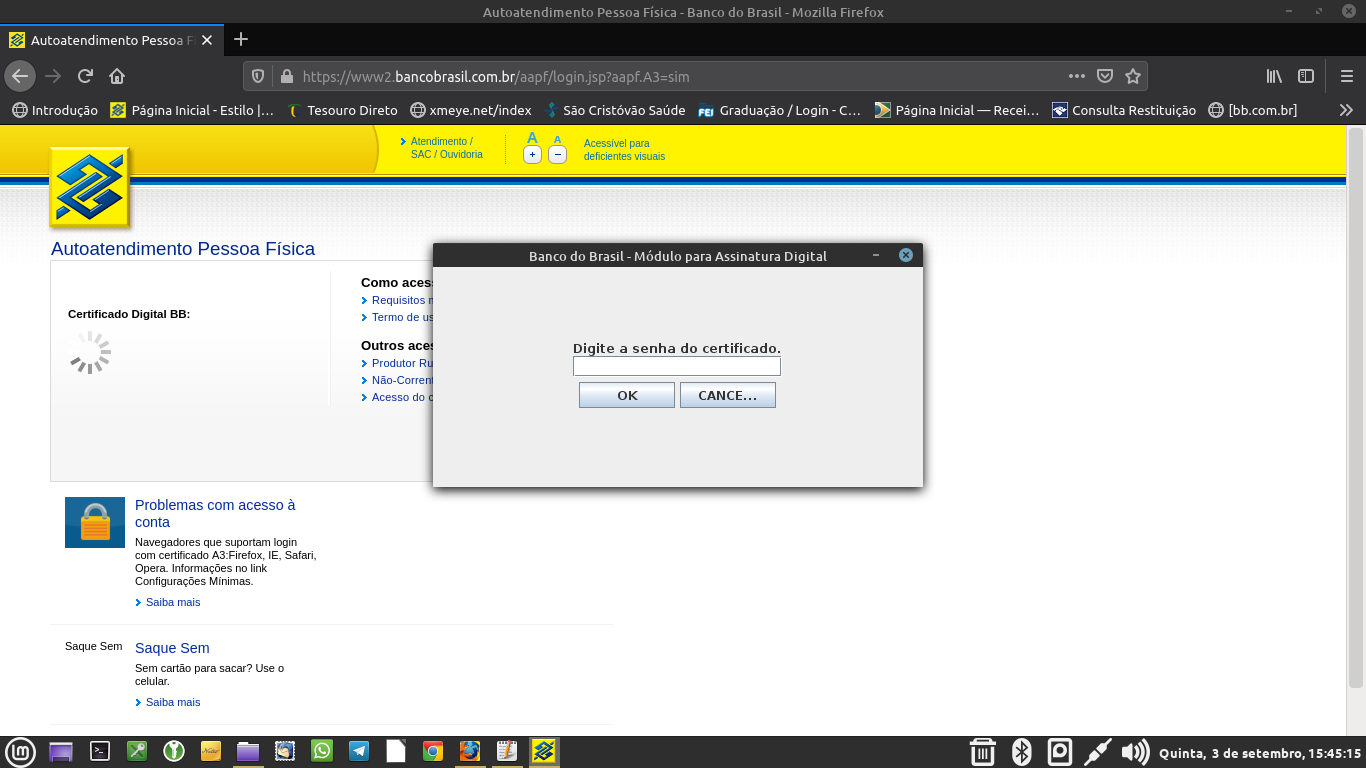Screen dimensions: 1366x768
Task: Open Problemas com acesso à conta link
Action: point(215,513)
